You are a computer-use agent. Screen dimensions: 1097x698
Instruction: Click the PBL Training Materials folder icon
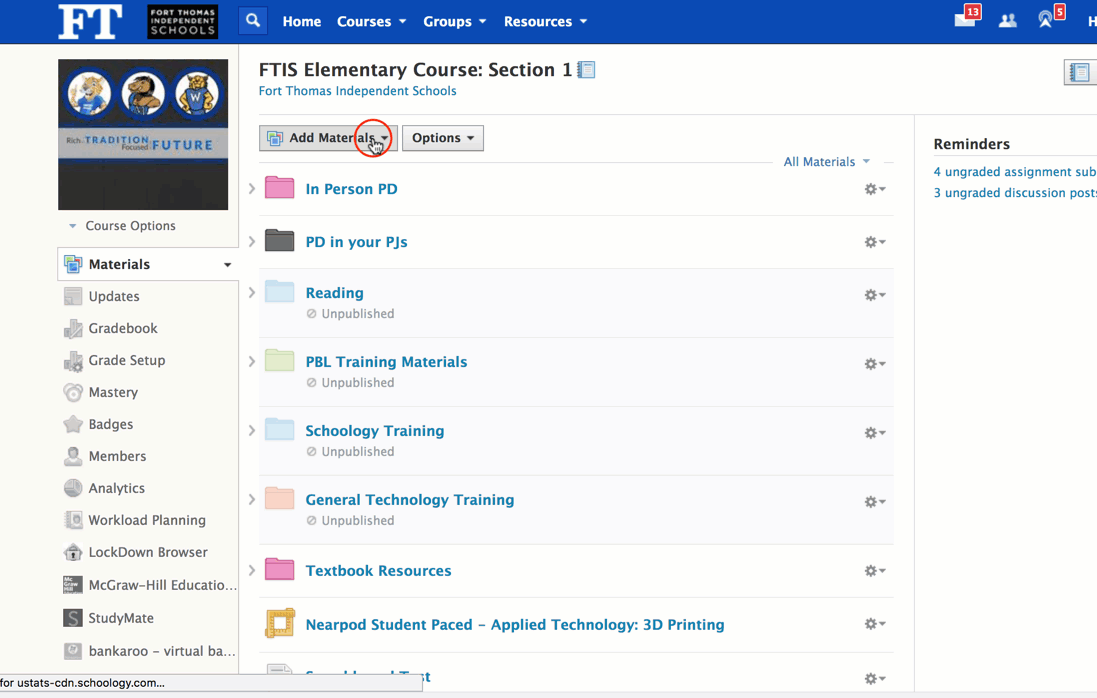click(279, 359)
